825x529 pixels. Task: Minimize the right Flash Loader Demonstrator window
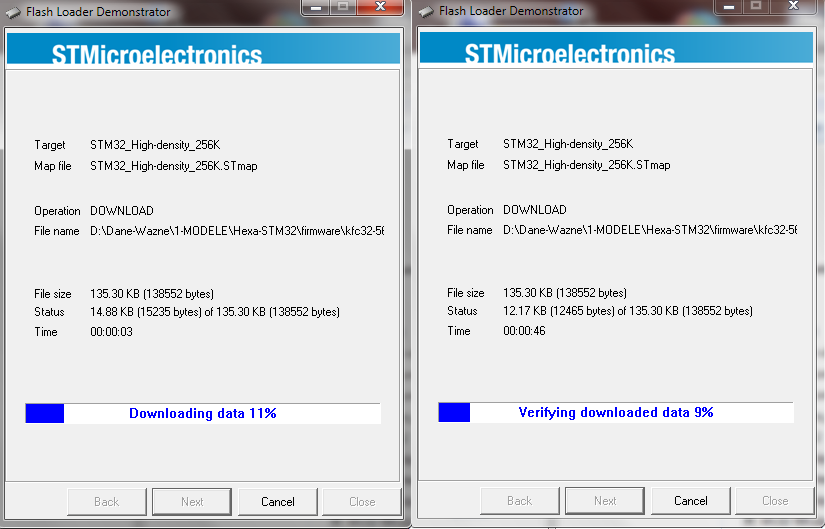(730, 6)
